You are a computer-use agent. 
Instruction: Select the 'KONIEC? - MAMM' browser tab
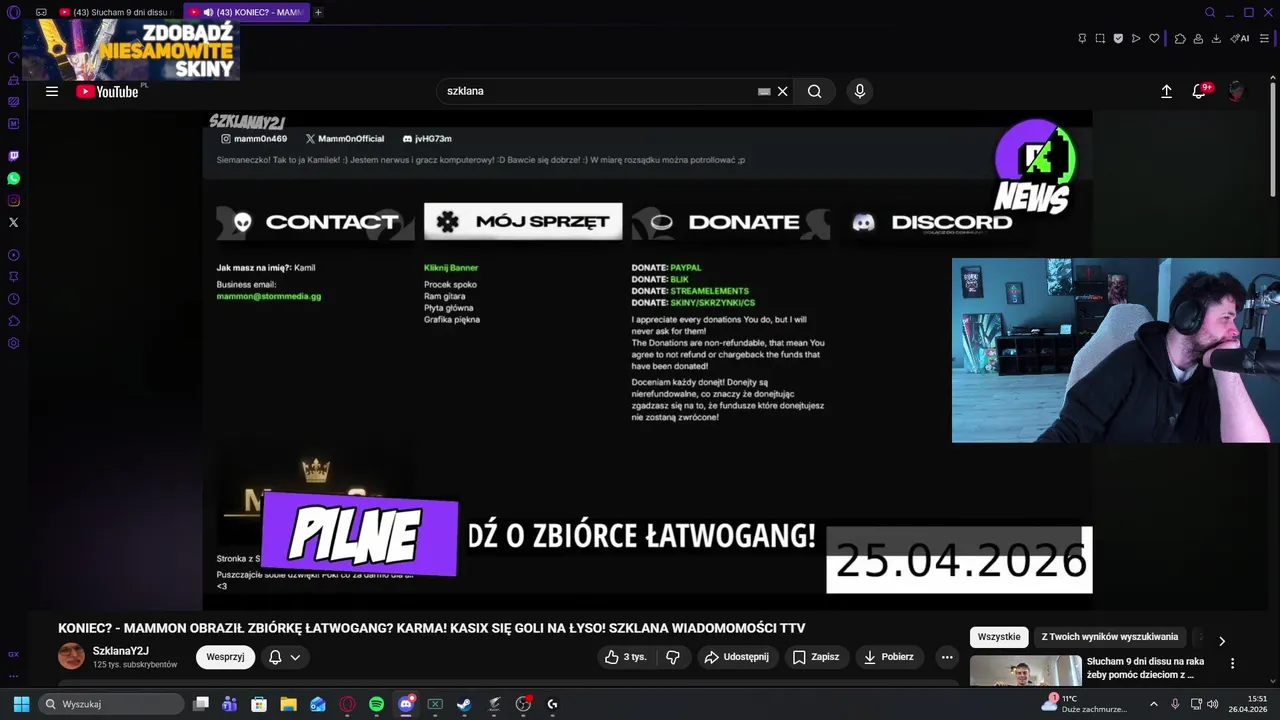pyautogui.click(x=246, y=12)
